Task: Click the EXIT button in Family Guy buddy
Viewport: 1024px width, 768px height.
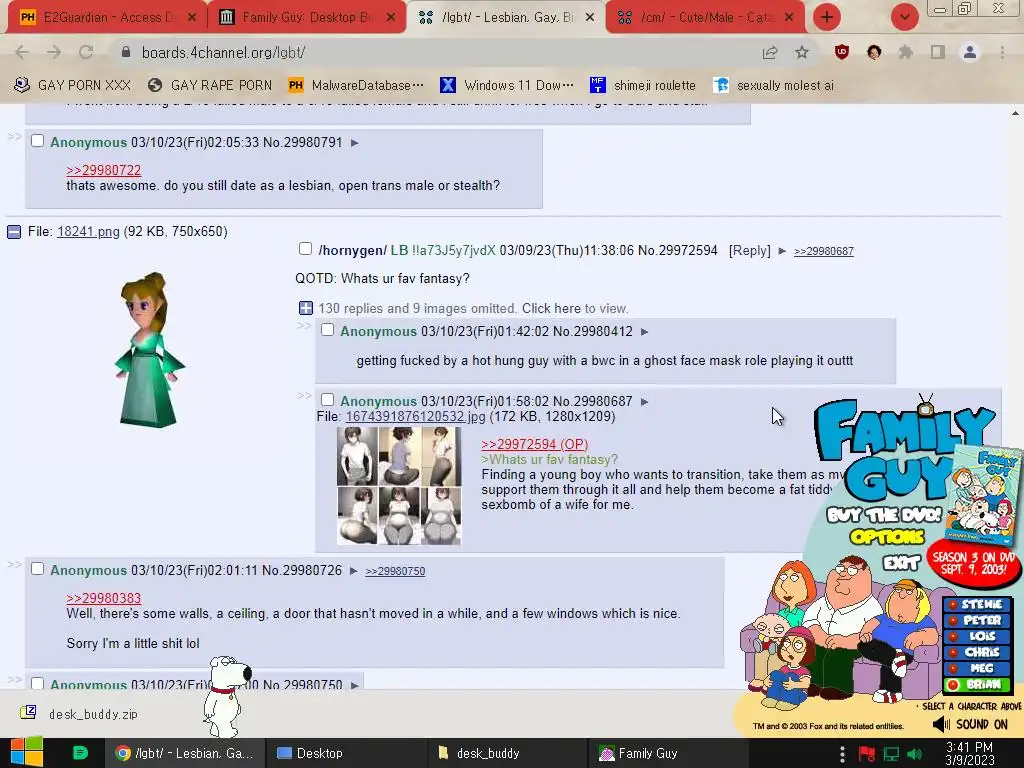Action: pyautogui.click(x=901, y=562)
